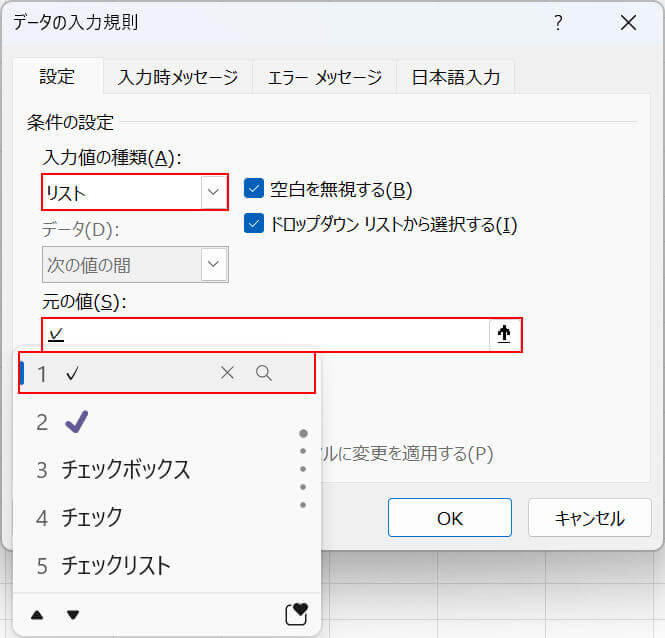Click the キャンセル button
665x638 pixels.
(x=589, y=518)
